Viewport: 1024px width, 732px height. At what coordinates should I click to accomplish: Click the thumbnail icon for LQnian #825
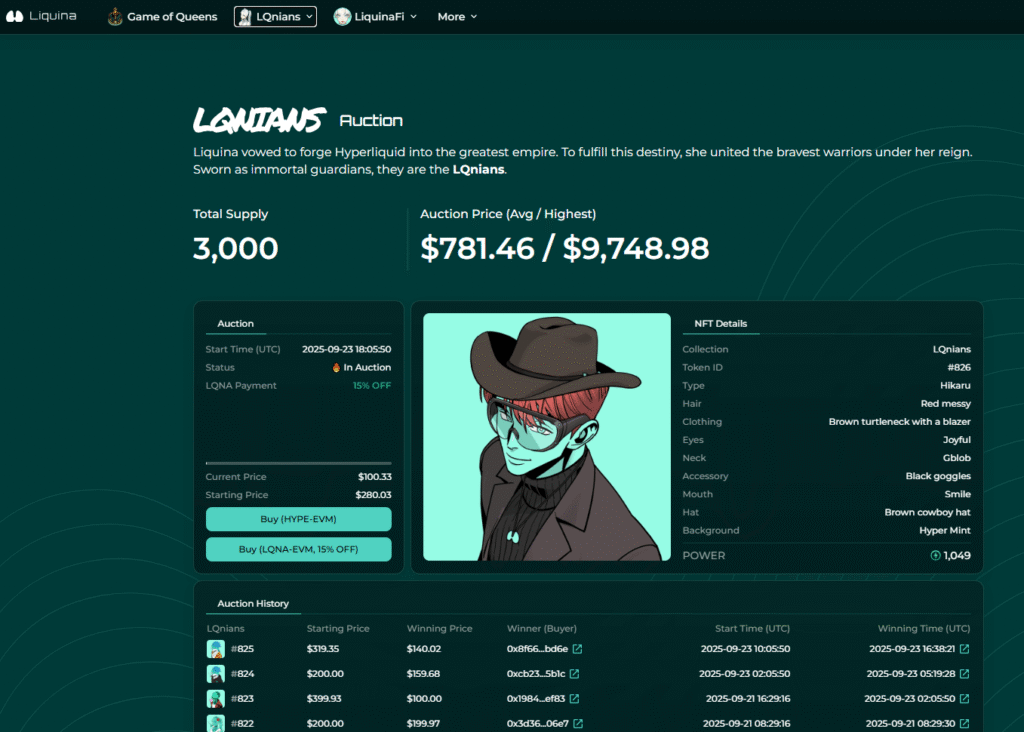(x=216, y=649)
